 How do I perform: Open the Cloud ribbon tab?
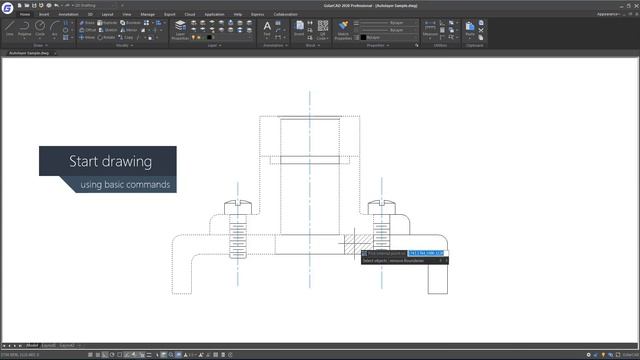[190, 14]
